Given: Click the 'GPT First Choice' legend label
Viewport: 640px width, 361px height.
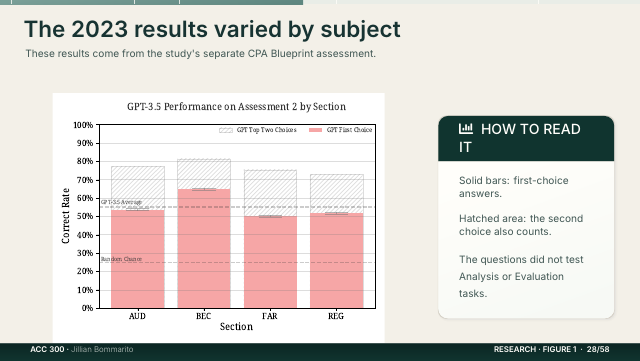Looking at the screenshot, I should pos(349,130).
